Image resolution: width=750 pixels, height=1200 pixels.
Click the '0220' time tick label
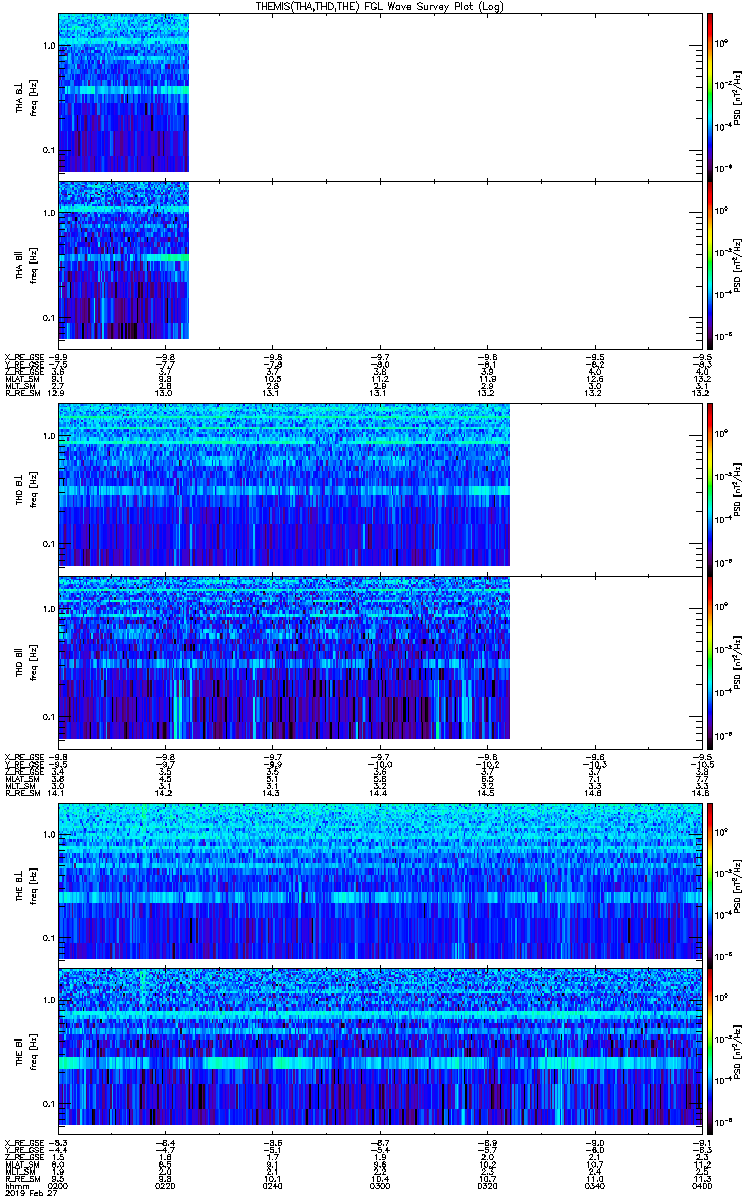tap(164, 1186)
